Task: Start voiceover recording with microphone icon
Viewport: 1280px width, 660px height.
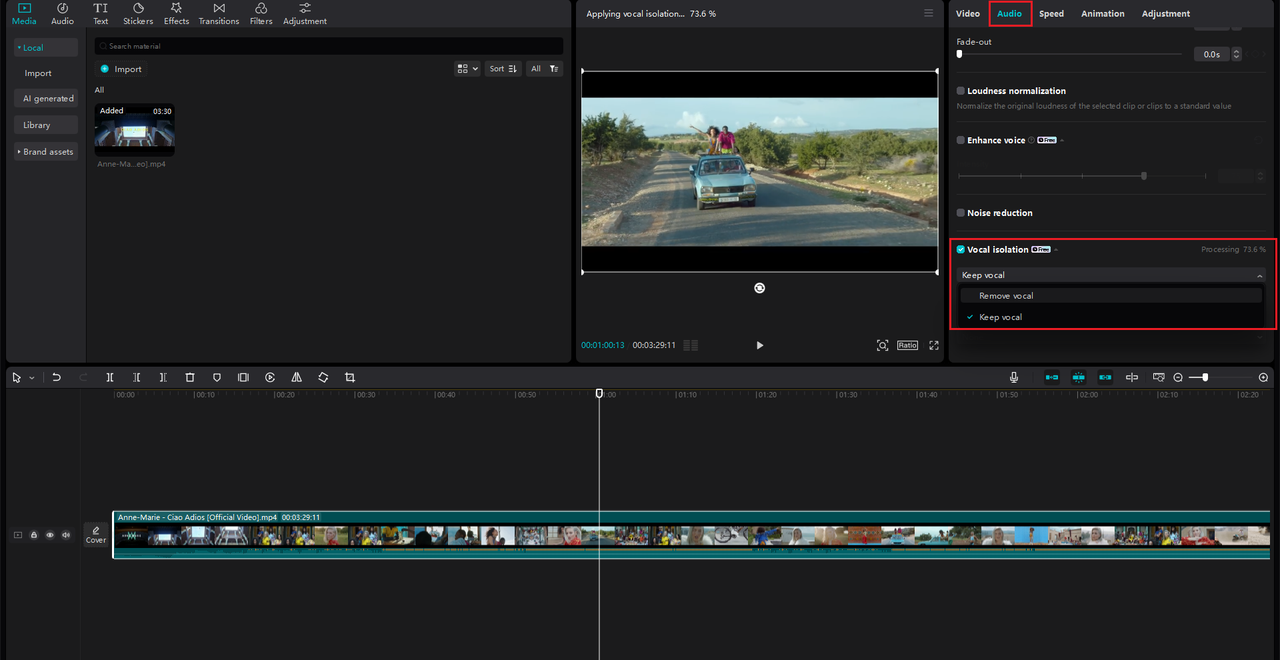Action: click(x=1014, y=377)
